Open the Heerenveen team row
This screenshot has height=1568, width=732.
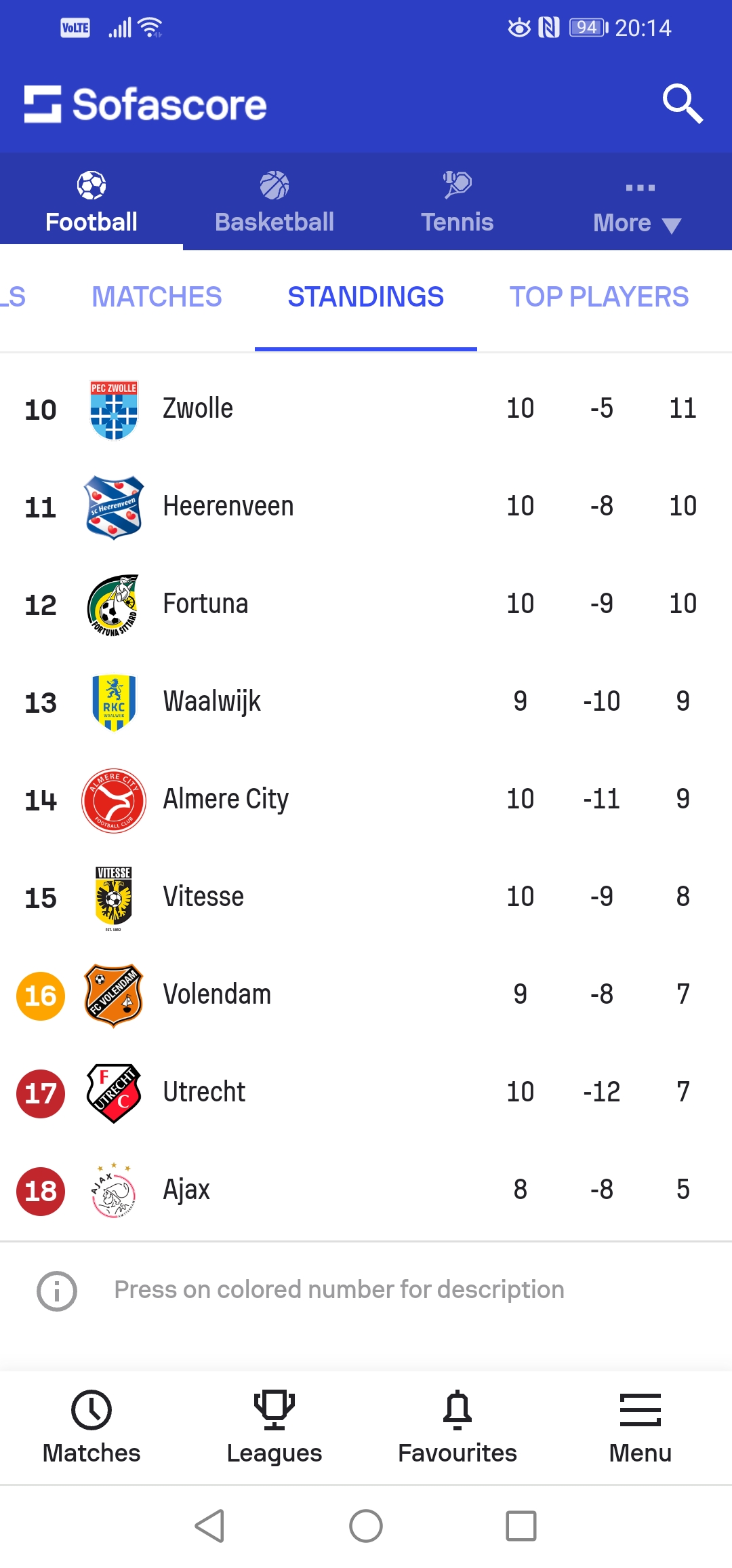coord(366,507)
